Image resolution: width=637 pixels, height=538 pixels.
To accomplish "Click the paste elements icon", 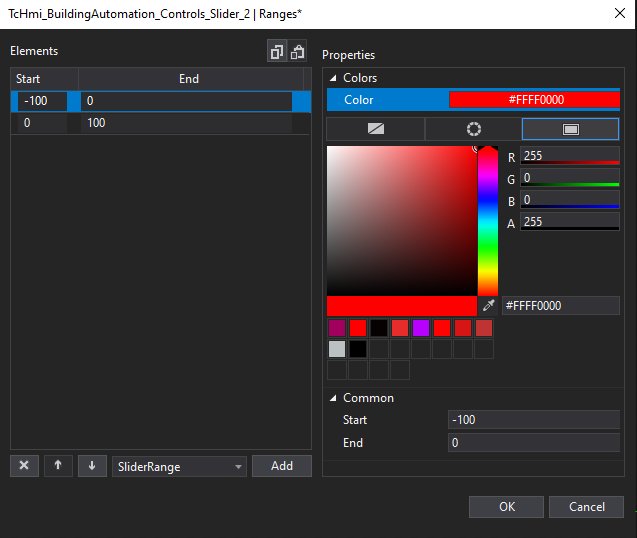I will pyautogui.click(x=297, y=51).
